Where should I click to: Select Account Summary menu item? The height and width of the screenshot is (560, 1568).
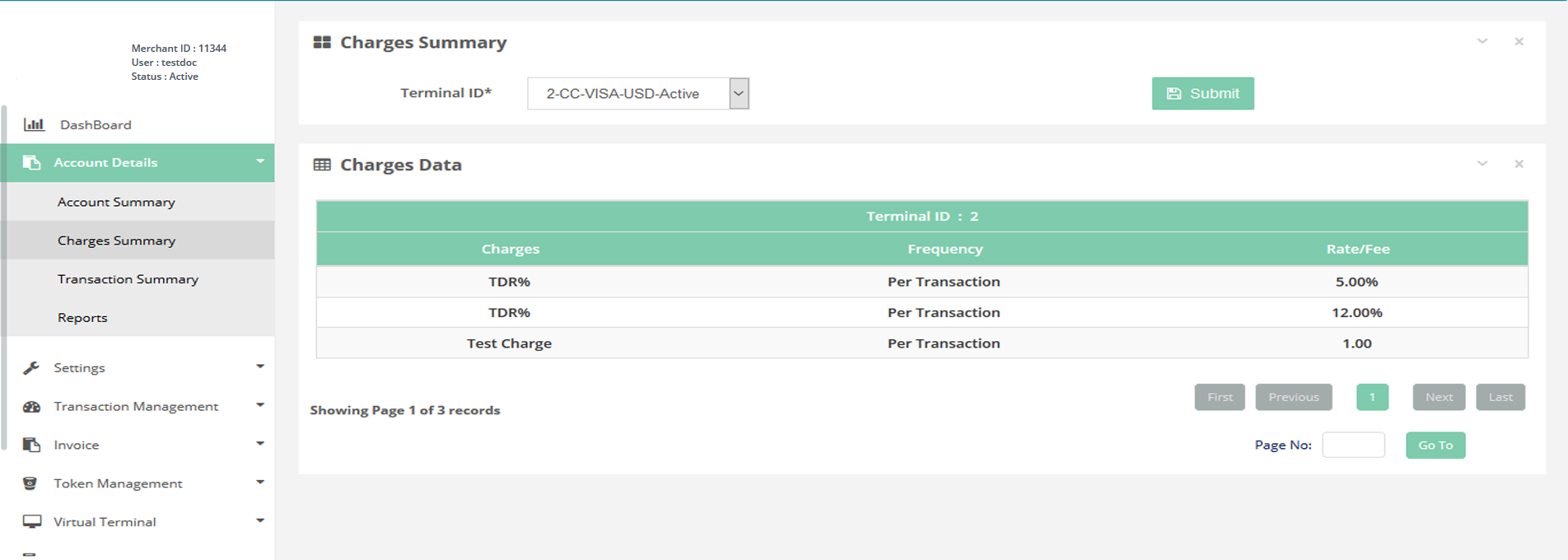click(x=116, y=202)
